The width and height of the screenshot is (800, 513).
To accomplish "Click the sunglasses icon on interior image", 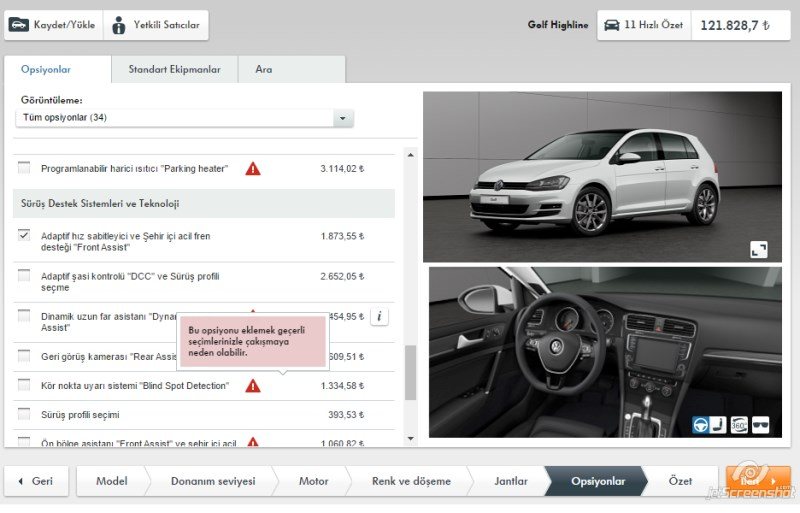I will click(x=761, y=424).
